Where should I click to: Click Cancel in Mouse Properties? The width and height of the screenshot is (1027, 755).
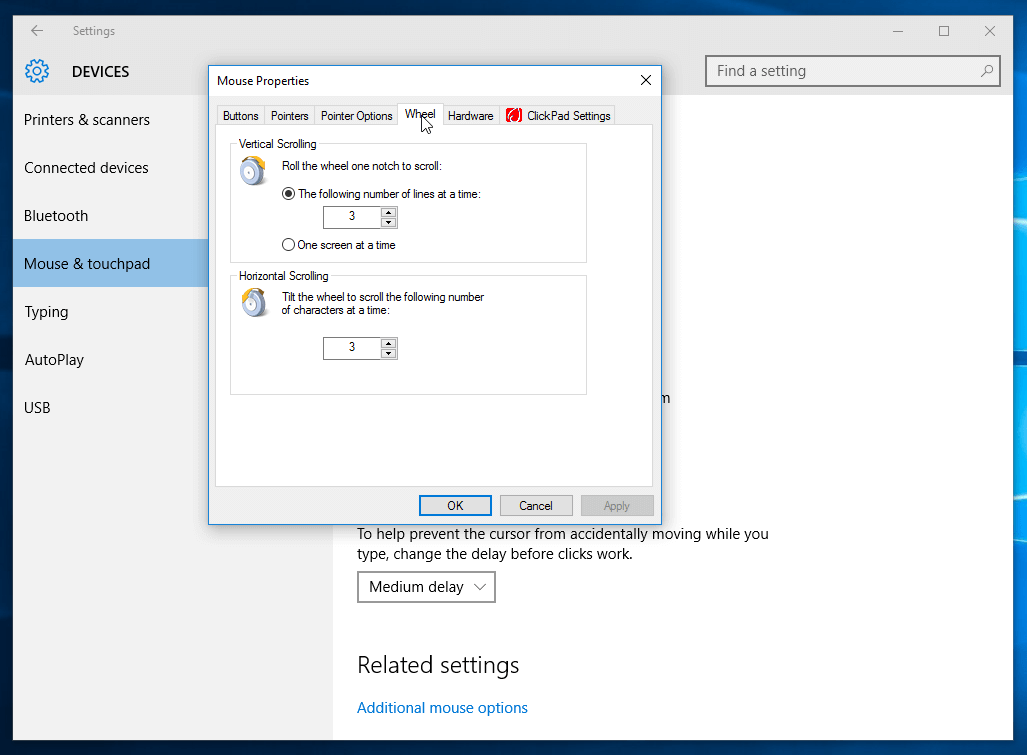536,506
